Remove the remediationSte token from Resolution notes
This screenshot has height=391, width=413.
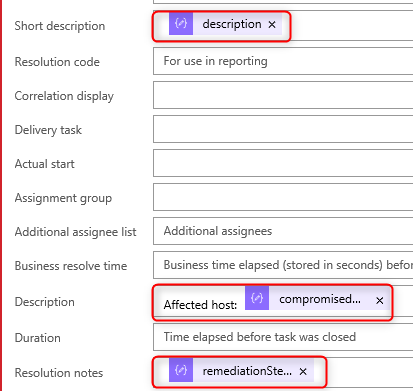click(303, 371)
